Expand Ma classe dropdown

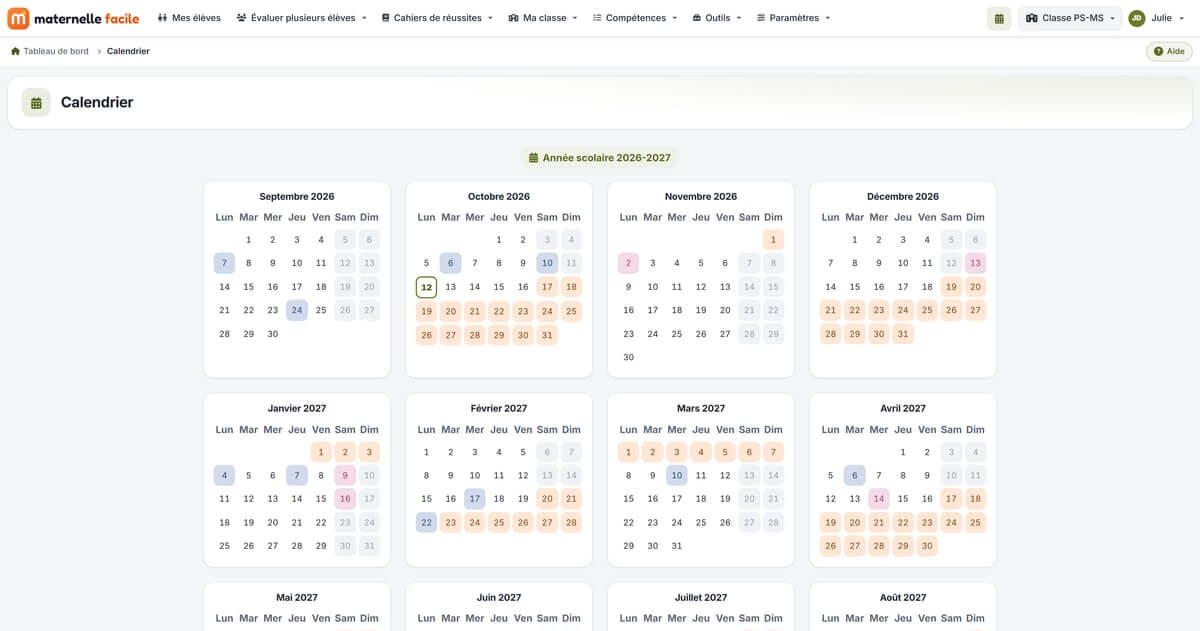[543, 18]
